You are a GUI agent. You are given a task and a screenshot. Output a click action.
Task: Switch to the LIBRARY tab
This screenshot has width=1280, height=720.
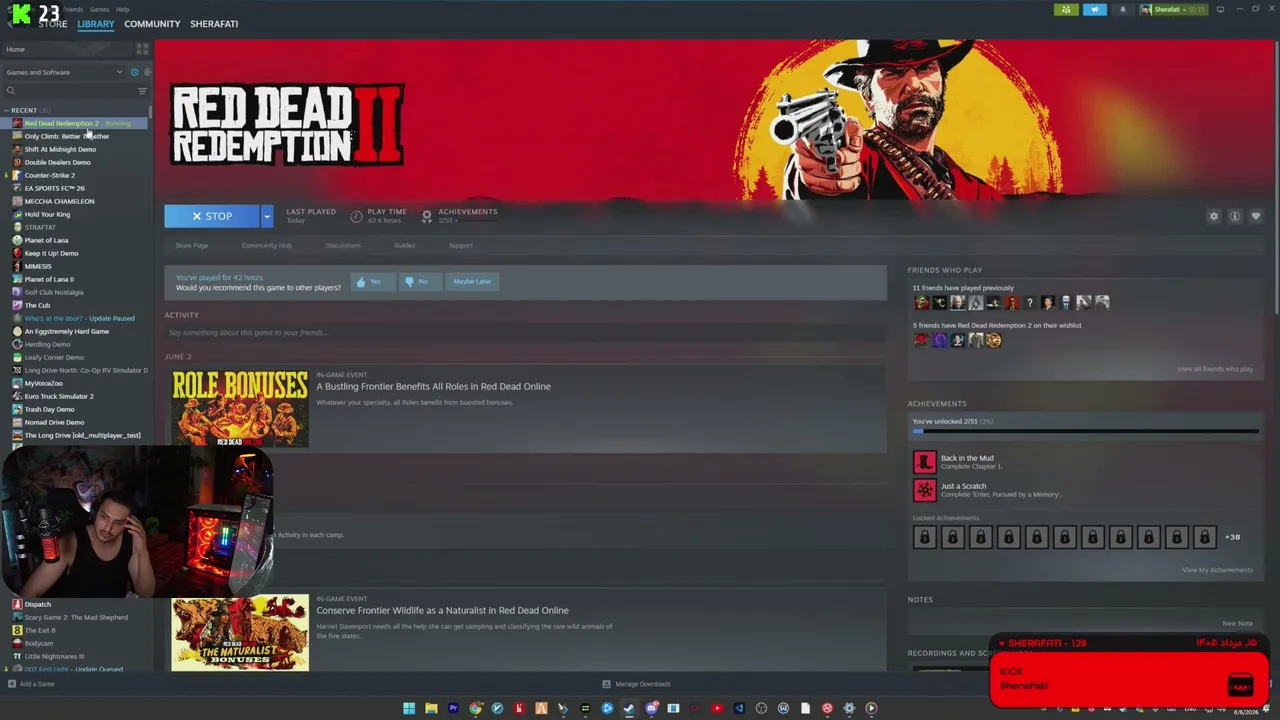pos(96,24)
